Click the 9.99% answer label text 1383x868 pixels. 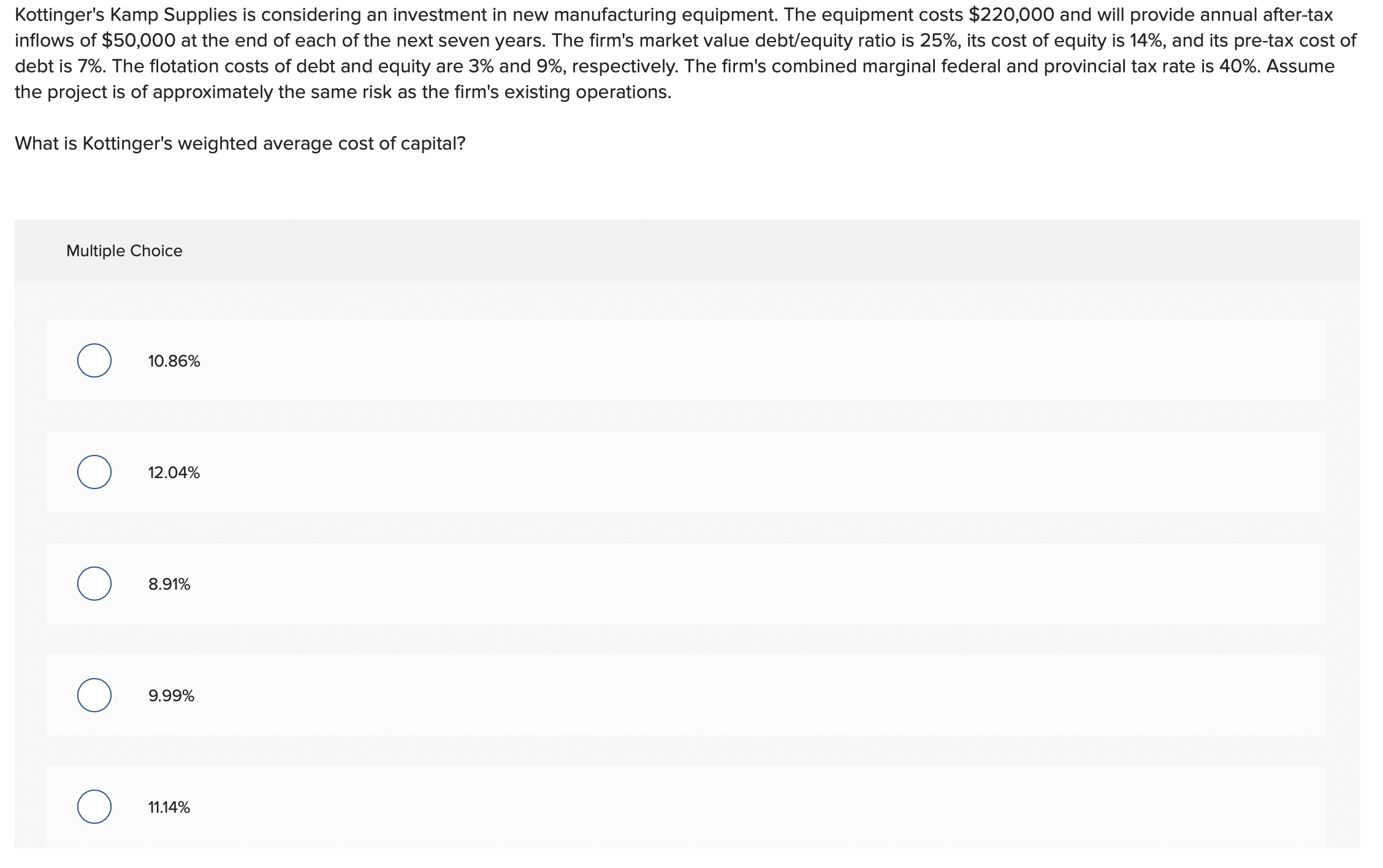pos(171,695)
